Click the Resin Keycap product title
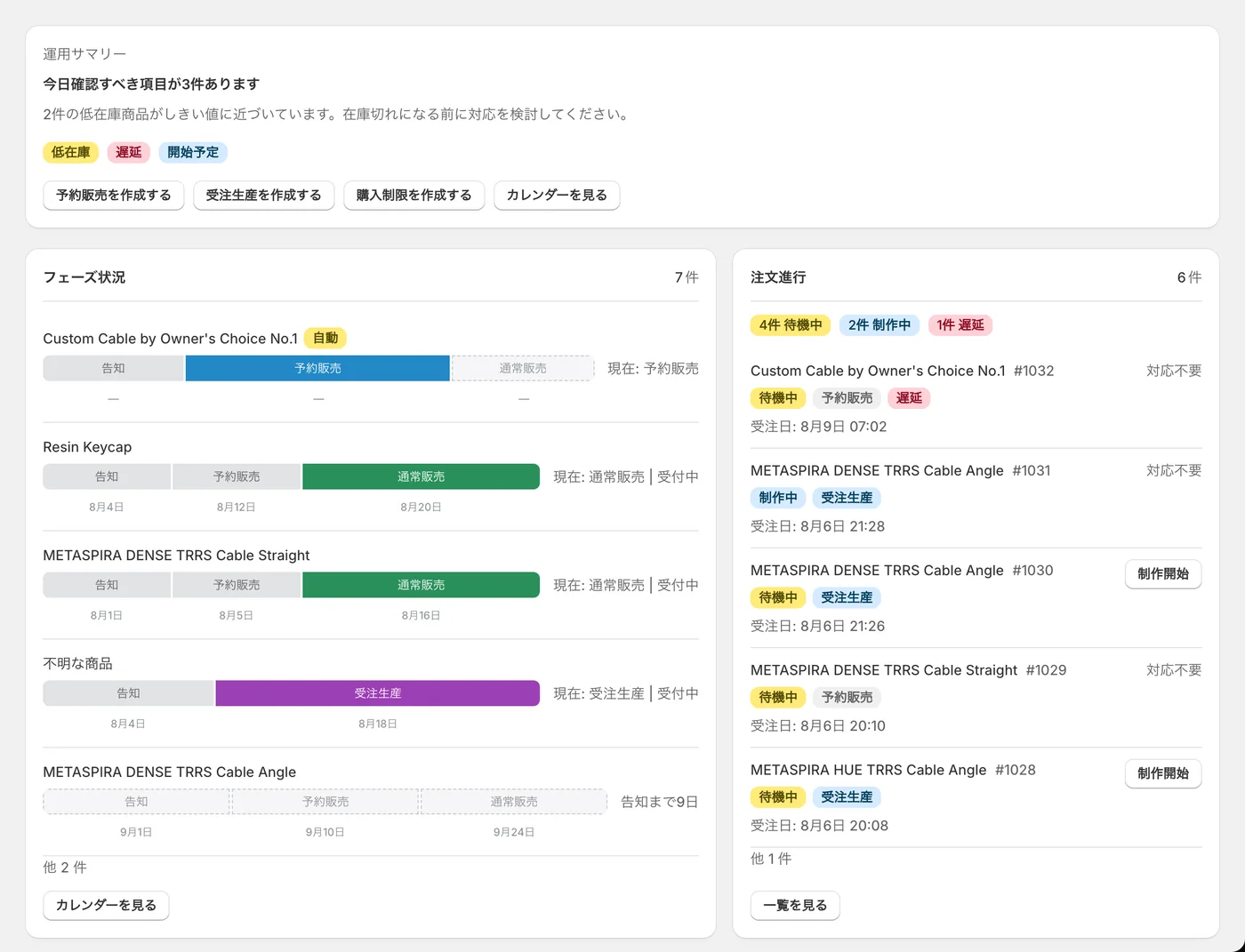The image size is (1245, 952). pos(87,447)
